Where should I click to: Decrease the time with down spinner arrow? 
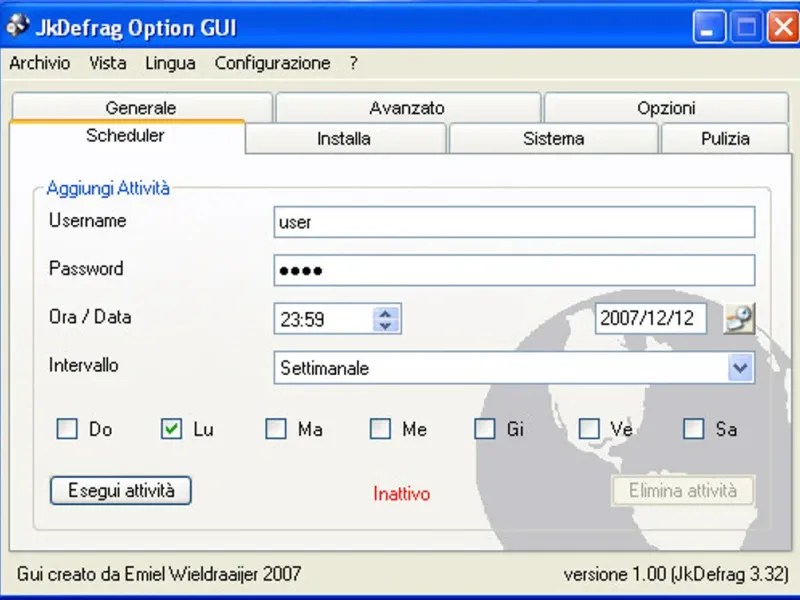tap(386, 326)
